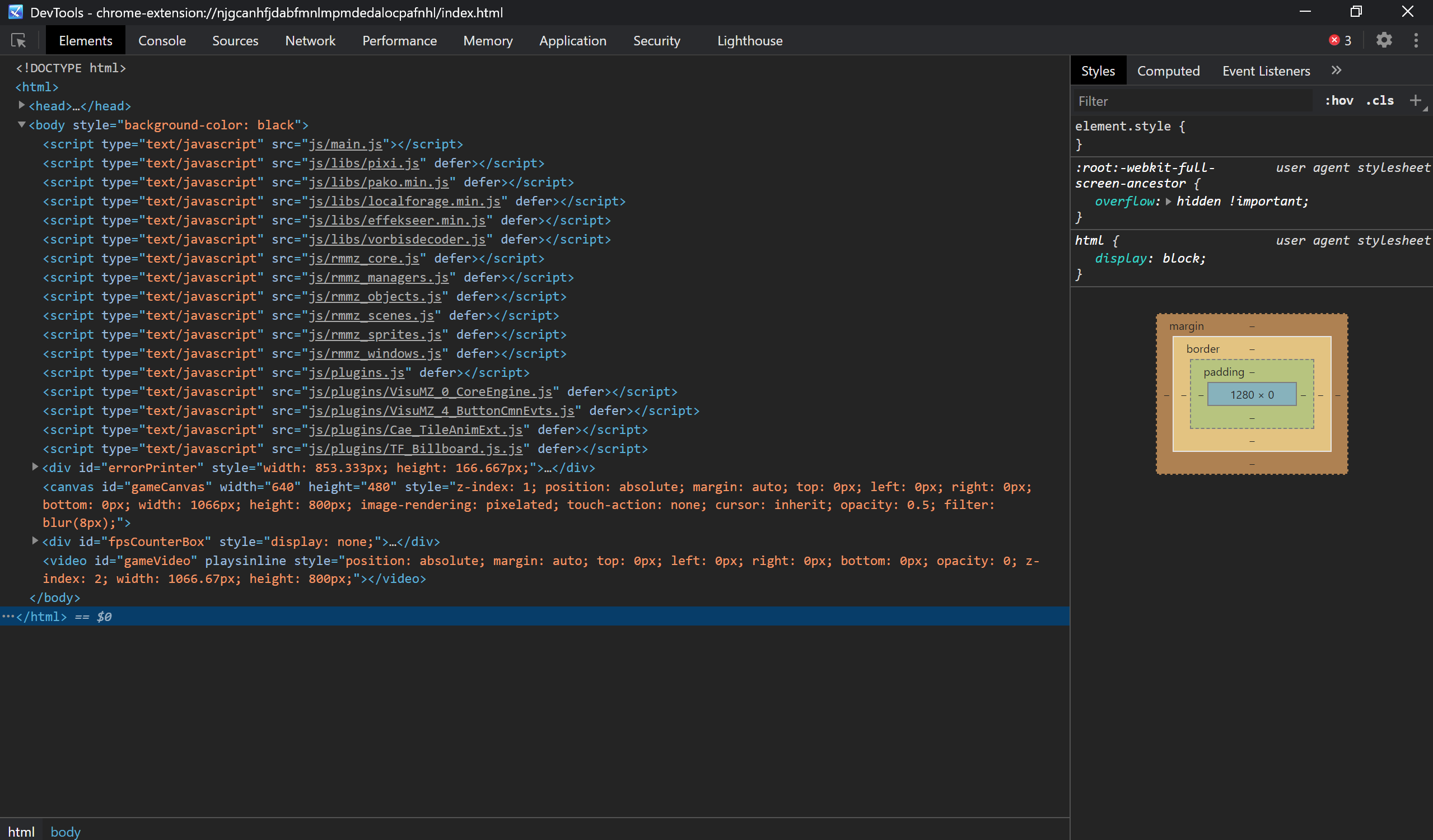Open js/rmmz_managers.js link
Image resolution: width=1433 pixels, height=840 pixels.
(x=379, y=278)
